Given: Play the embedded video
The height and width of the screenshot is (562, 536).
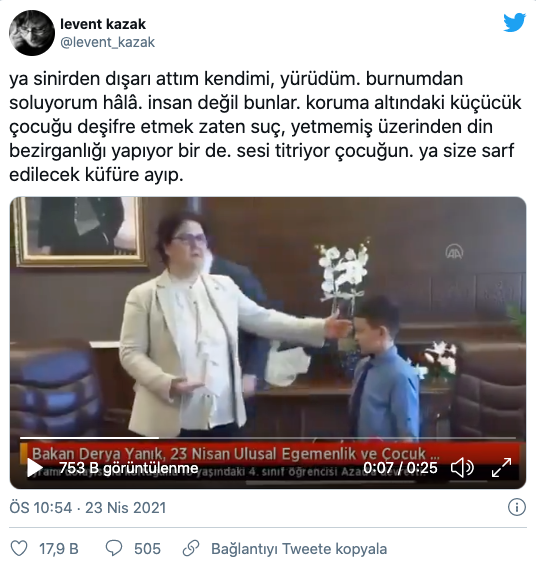Looking at the screenshot, I should 34,468.
